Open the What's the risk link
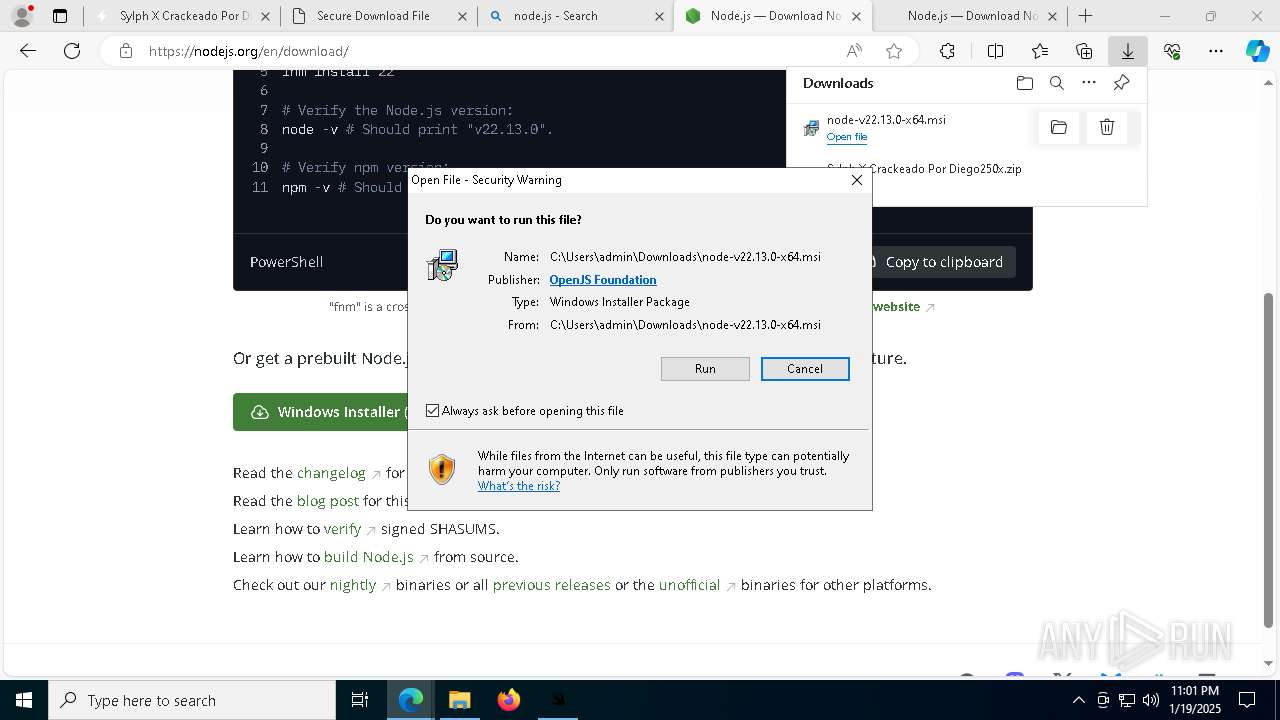This screenshot has width=1280, height=720. pos(519,486)
